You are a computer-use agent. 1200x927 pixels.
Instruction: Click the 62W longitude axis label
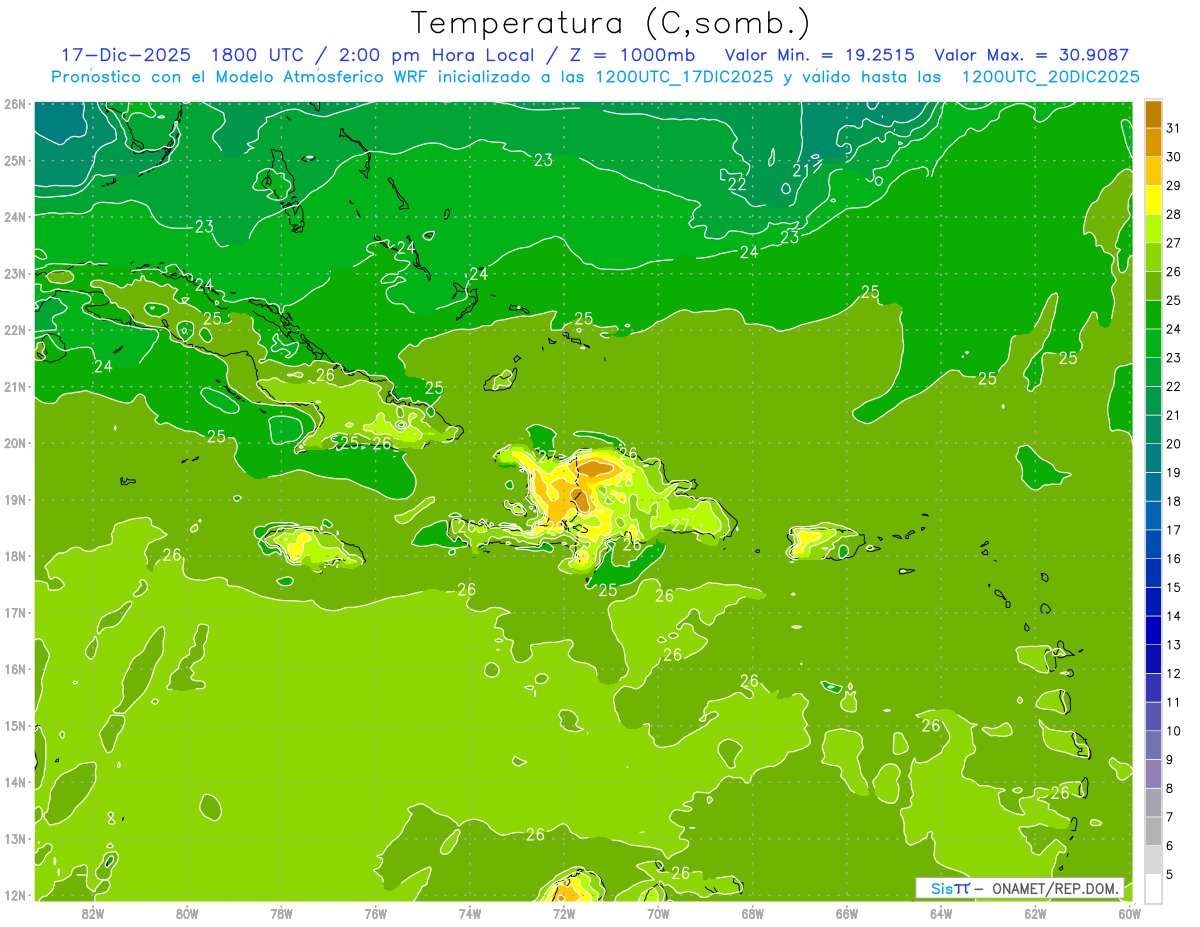click(1036, 913)
